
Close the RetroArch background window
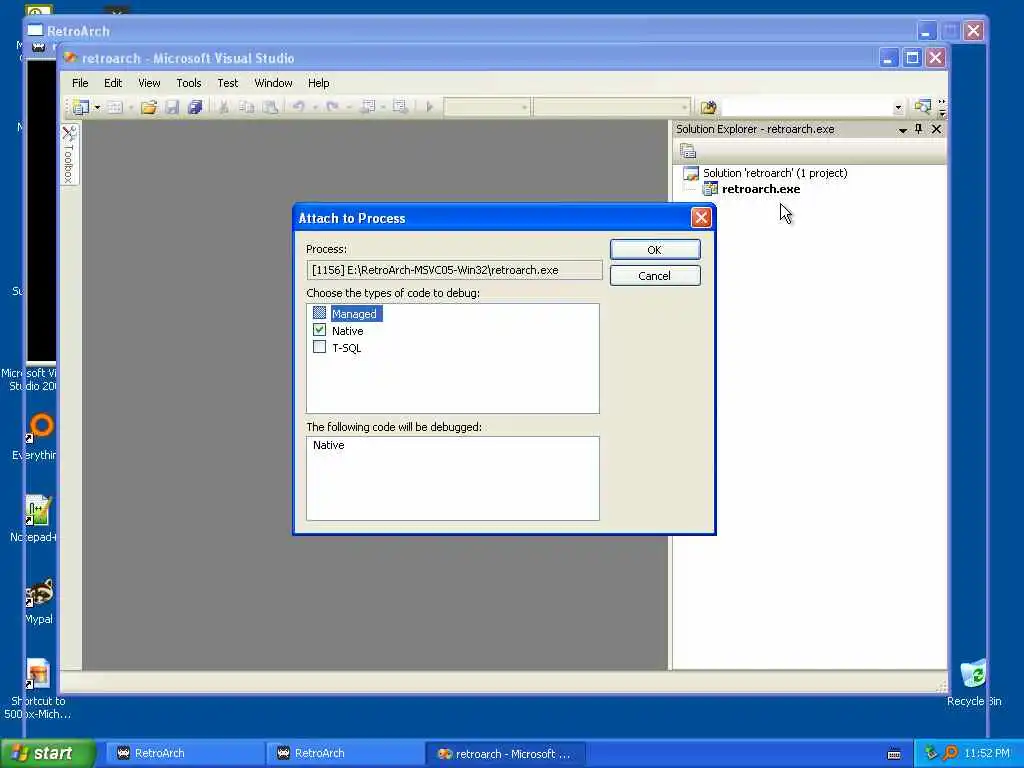pyautogui.click(x=973, y=31)
